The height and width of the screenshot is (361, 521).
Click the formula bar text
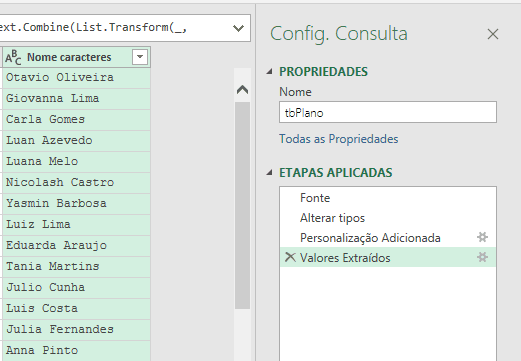[x=93, y=27]
